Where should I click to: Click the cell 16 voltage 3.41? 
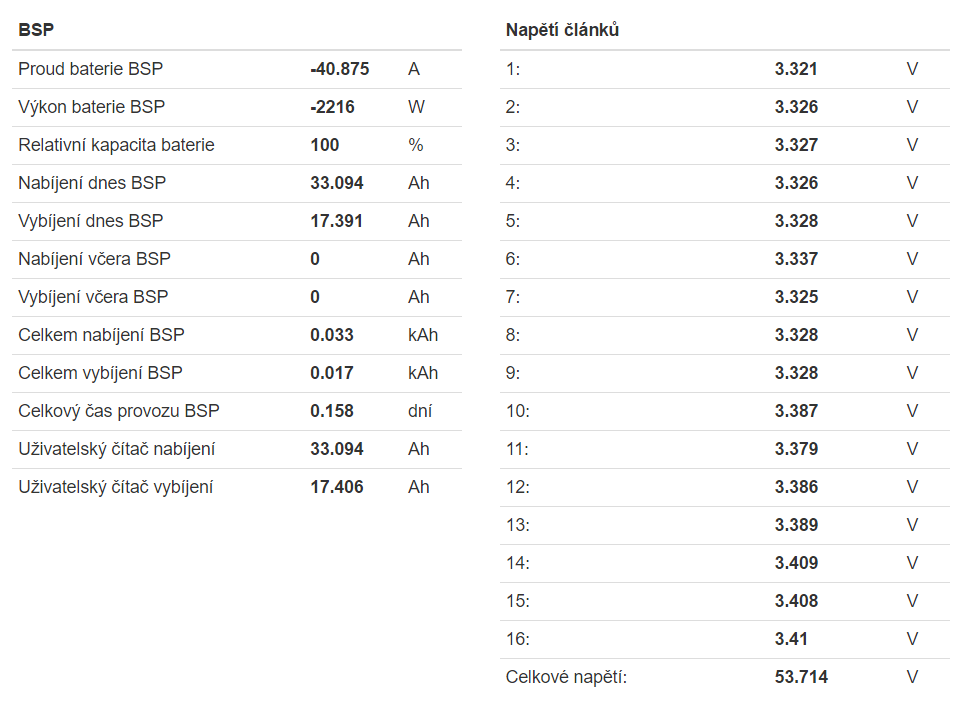point(791,639)
